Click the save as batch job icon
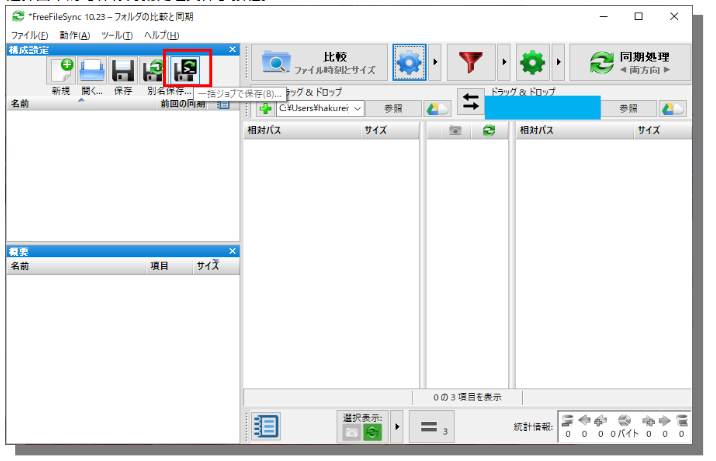 (x=186, y=69)
